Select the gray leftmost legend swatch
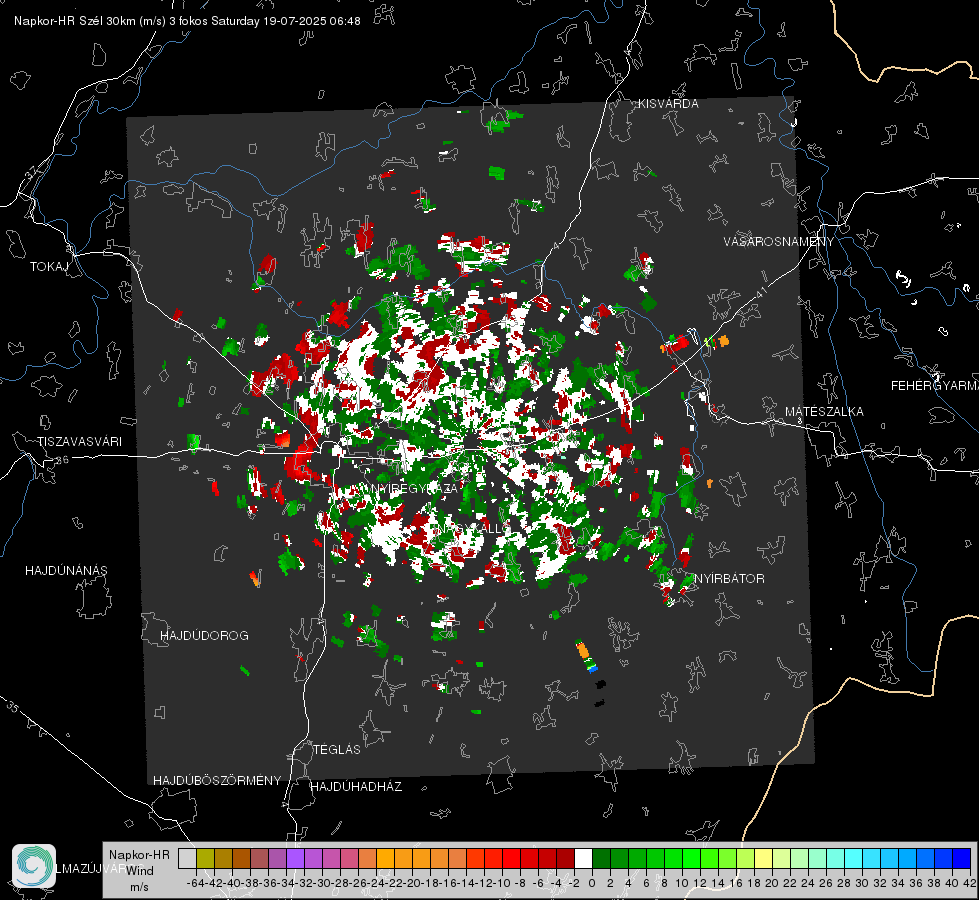The image size is (979, 900). [x=187, y=858]
